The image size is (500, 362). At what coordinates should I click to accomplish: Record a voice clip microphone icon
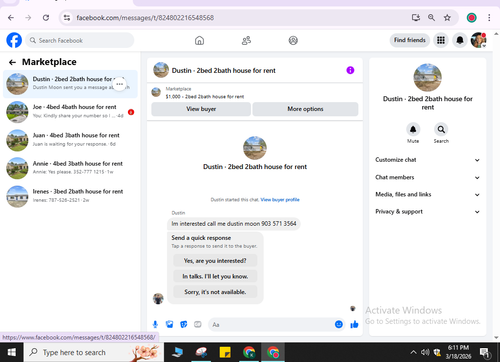click(x=155, y=324)
